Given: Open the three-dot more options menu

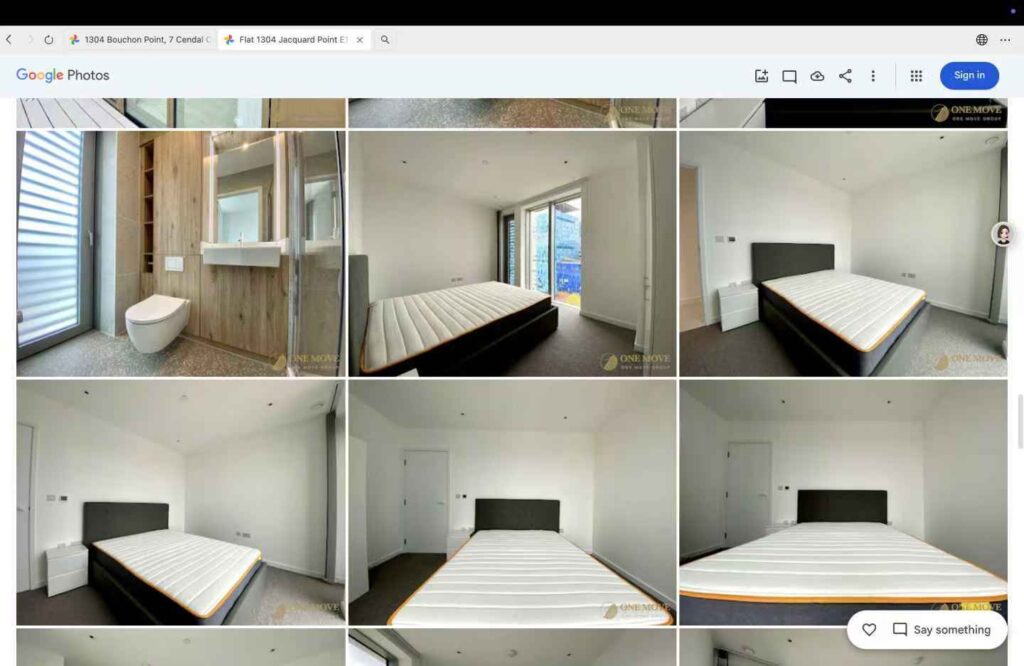Looking at the screenshot, I should tap(873, 76).
